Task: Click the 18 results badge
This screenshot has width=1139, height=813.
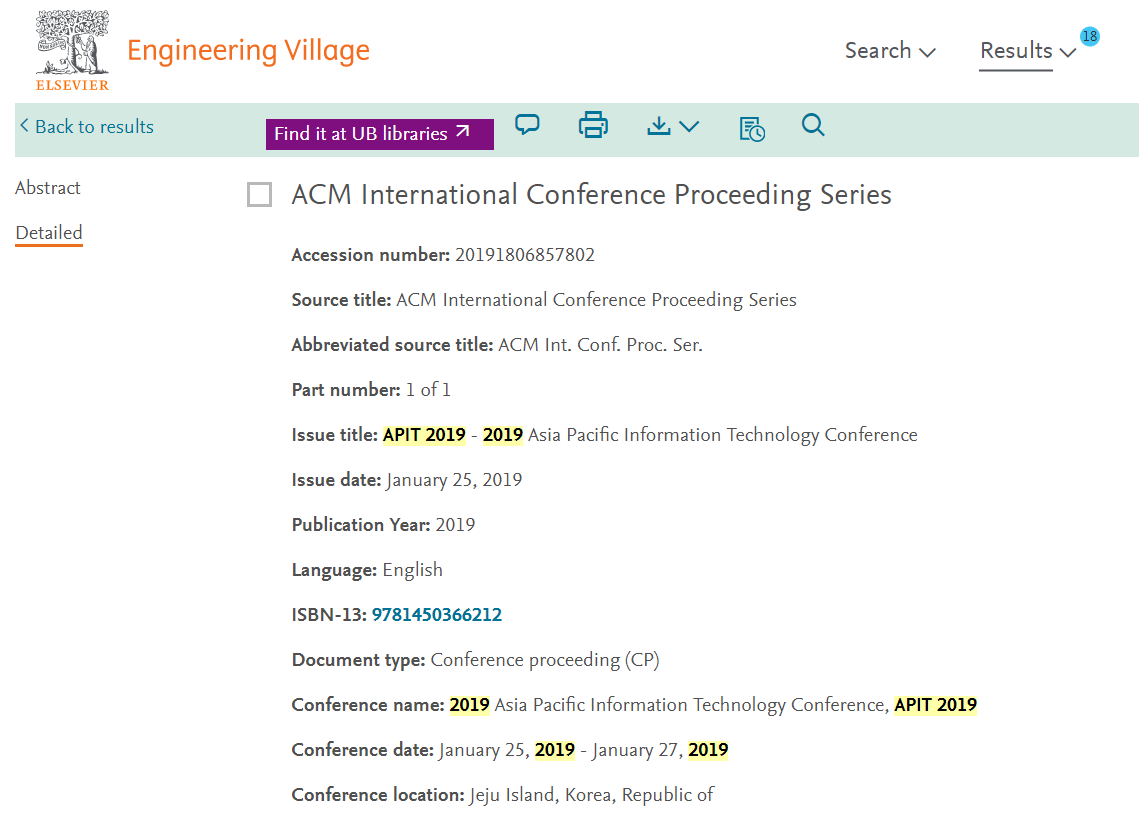Action: pos(1089,37)
